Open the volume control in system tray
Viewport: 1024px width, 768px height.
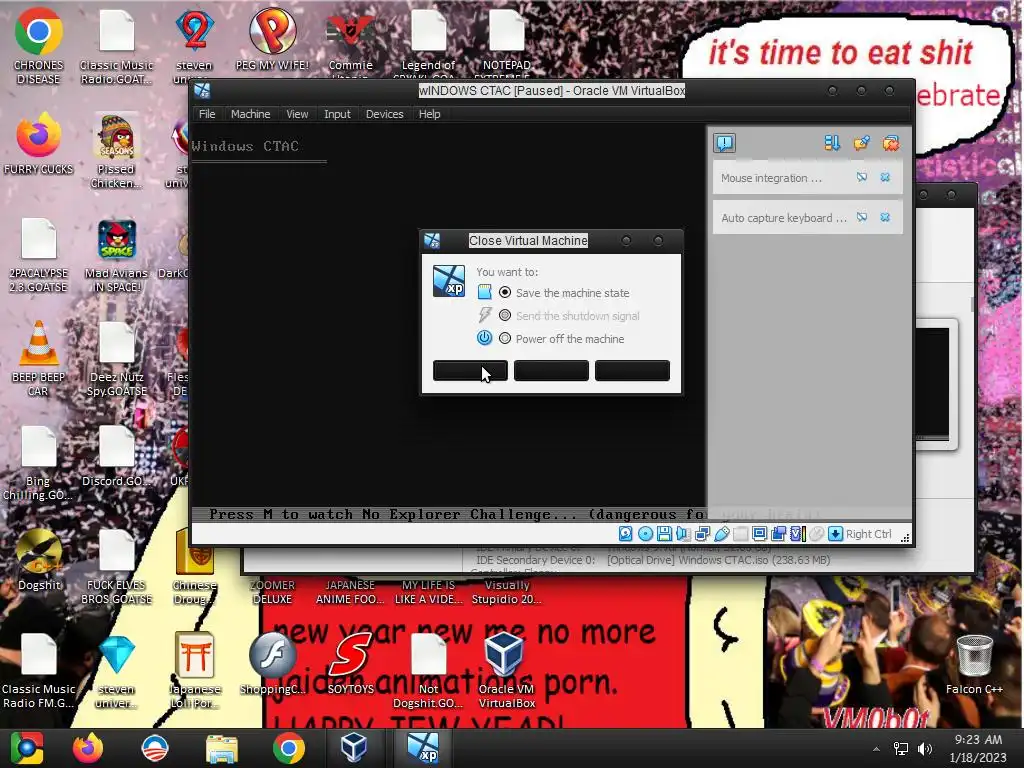(925, 749)
